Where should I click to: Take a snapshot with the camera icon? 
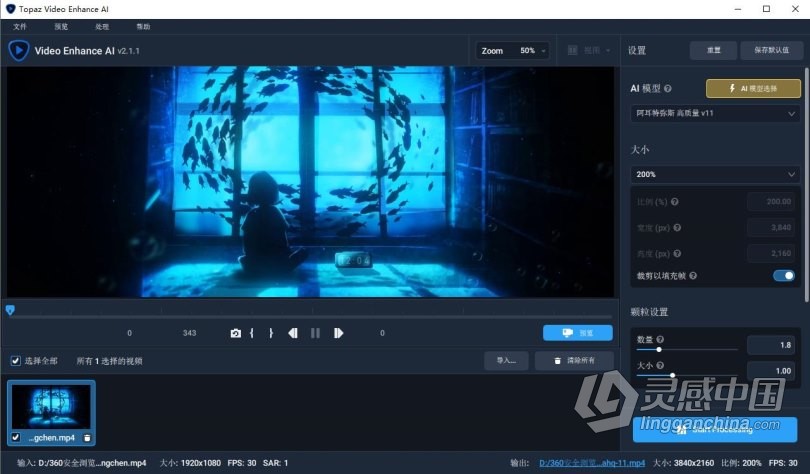pos(236,333)
